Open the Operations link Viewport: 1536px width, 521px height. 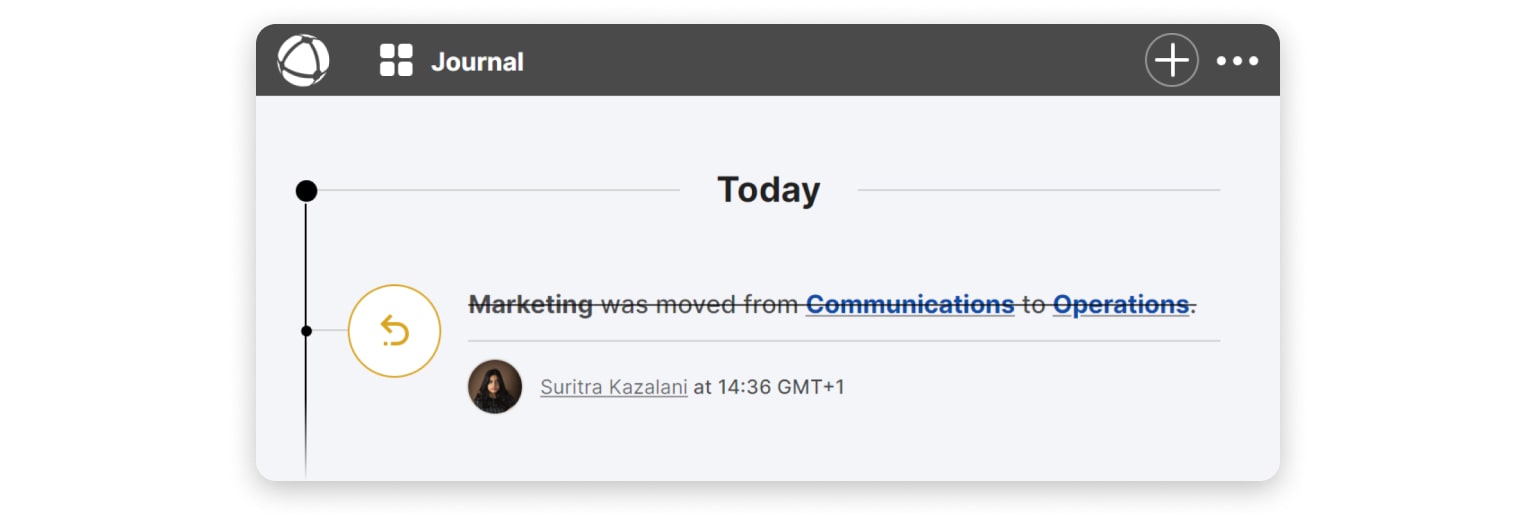point(1120,304)
